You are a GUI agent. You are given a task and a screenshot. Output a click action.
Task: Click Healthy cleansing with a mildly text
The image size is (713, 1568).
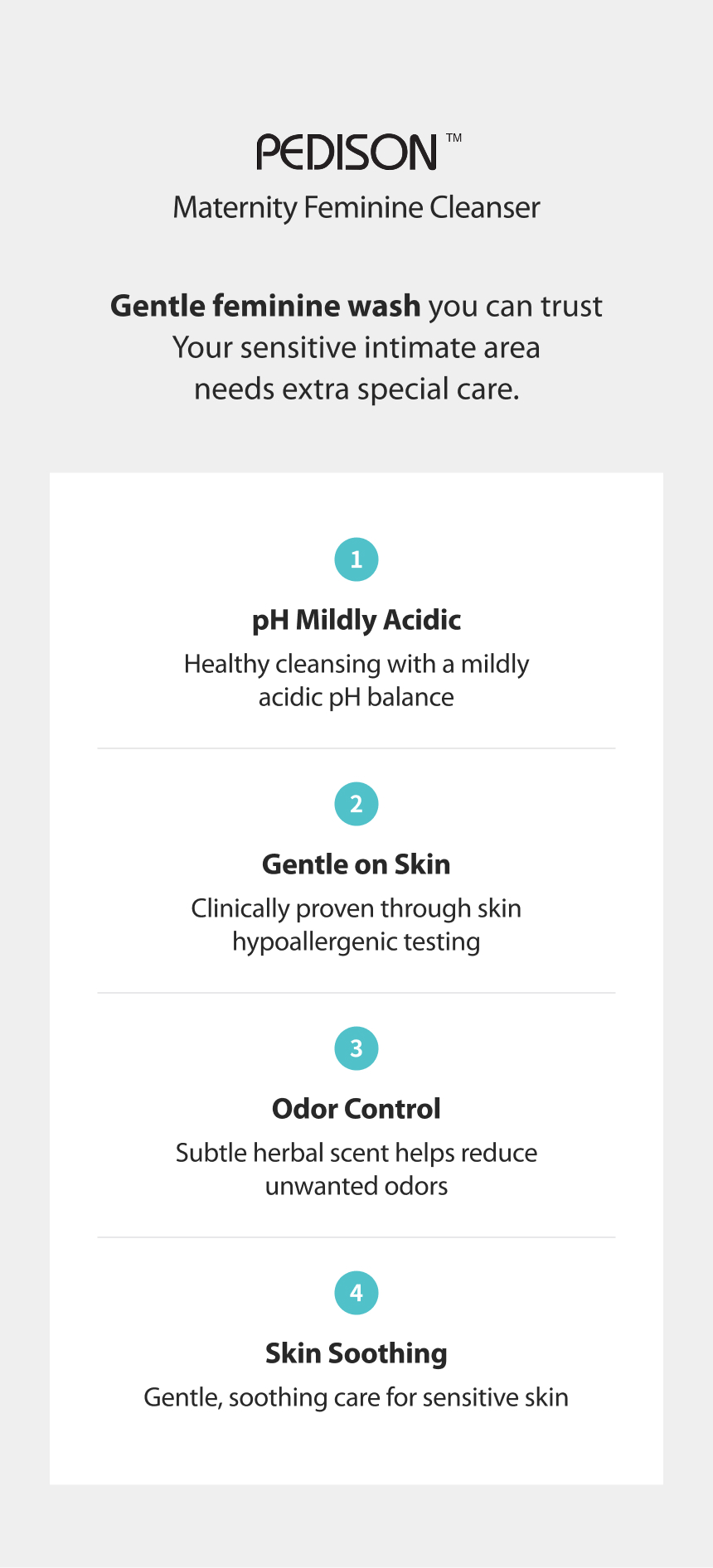coord(356,664)
